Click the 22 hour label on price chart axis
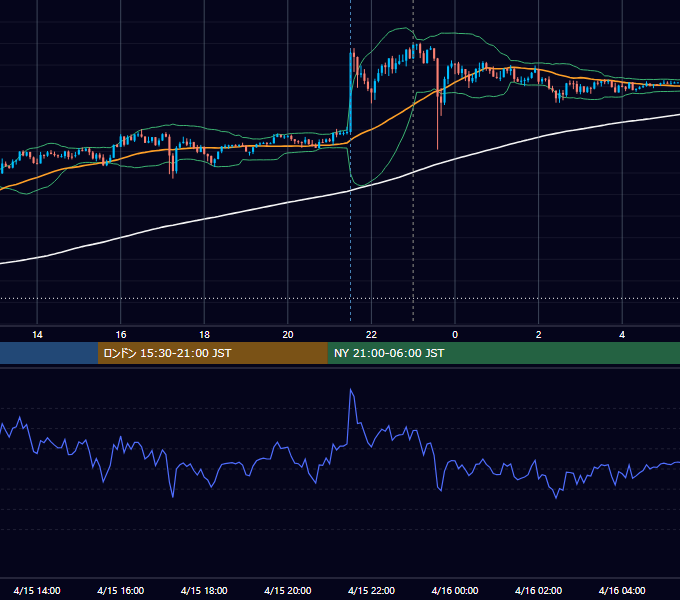The height and width of the screenshot is (600, 680). tap(371, 335)
